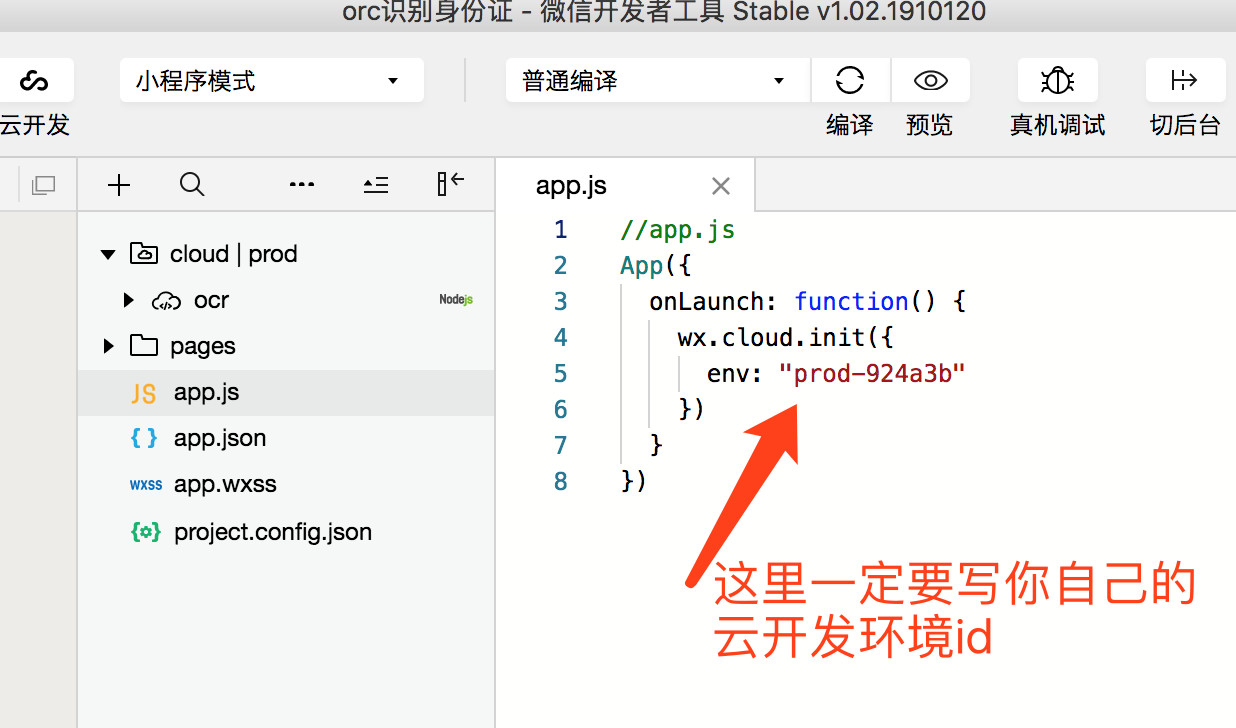Image resolution: width=1236 pixels, height=728 pixels.
Task: Click the }) closing on line 6
Action: coord(692,410)
